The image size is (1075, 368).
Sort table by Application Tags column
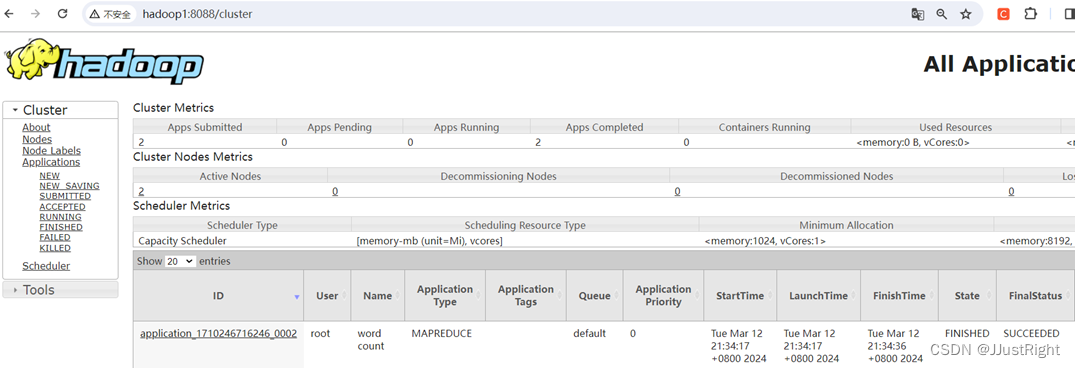click(x=526, y=295)
